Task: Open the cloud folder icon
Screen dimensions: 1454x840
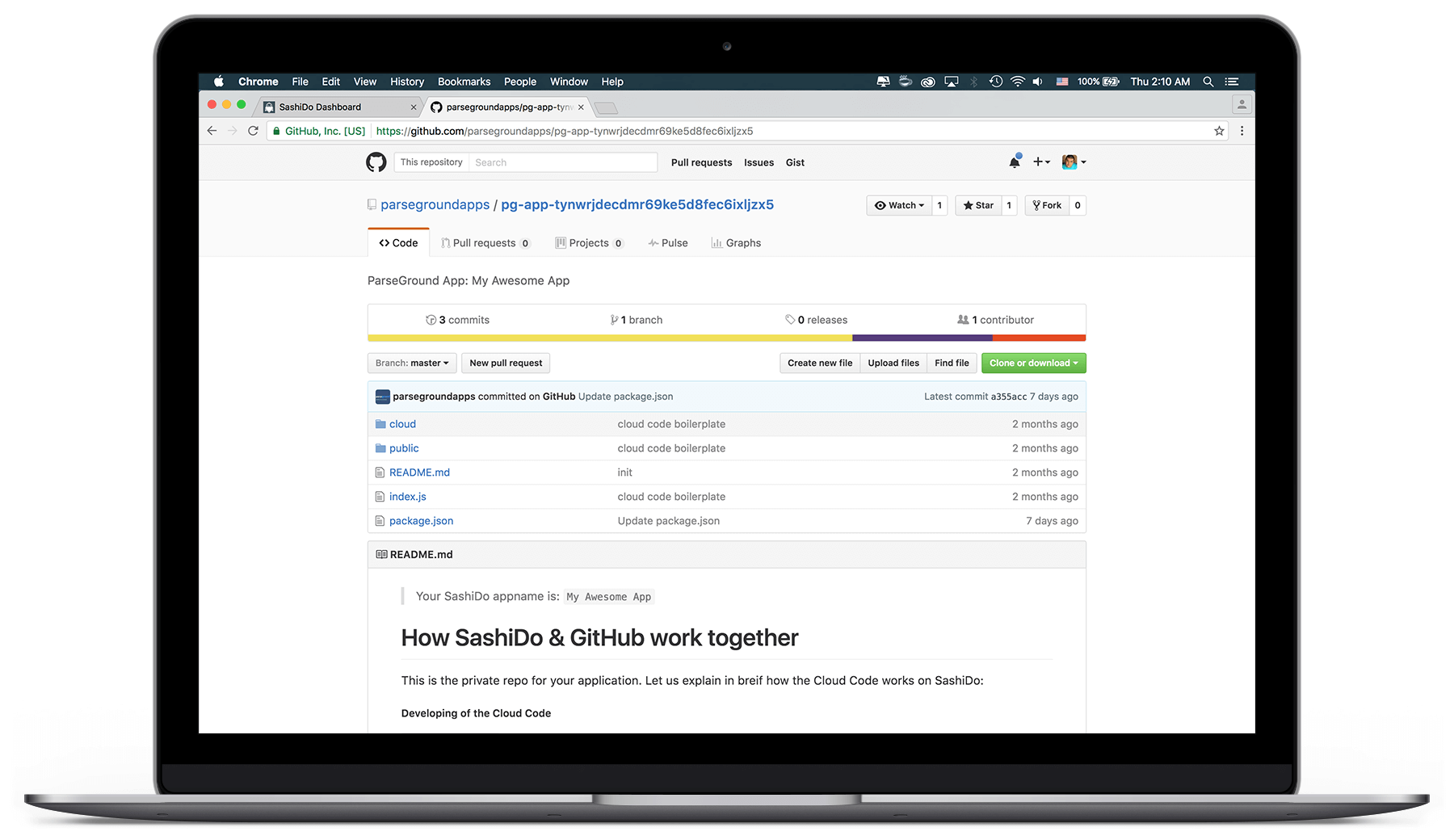Action: [380, 424]
